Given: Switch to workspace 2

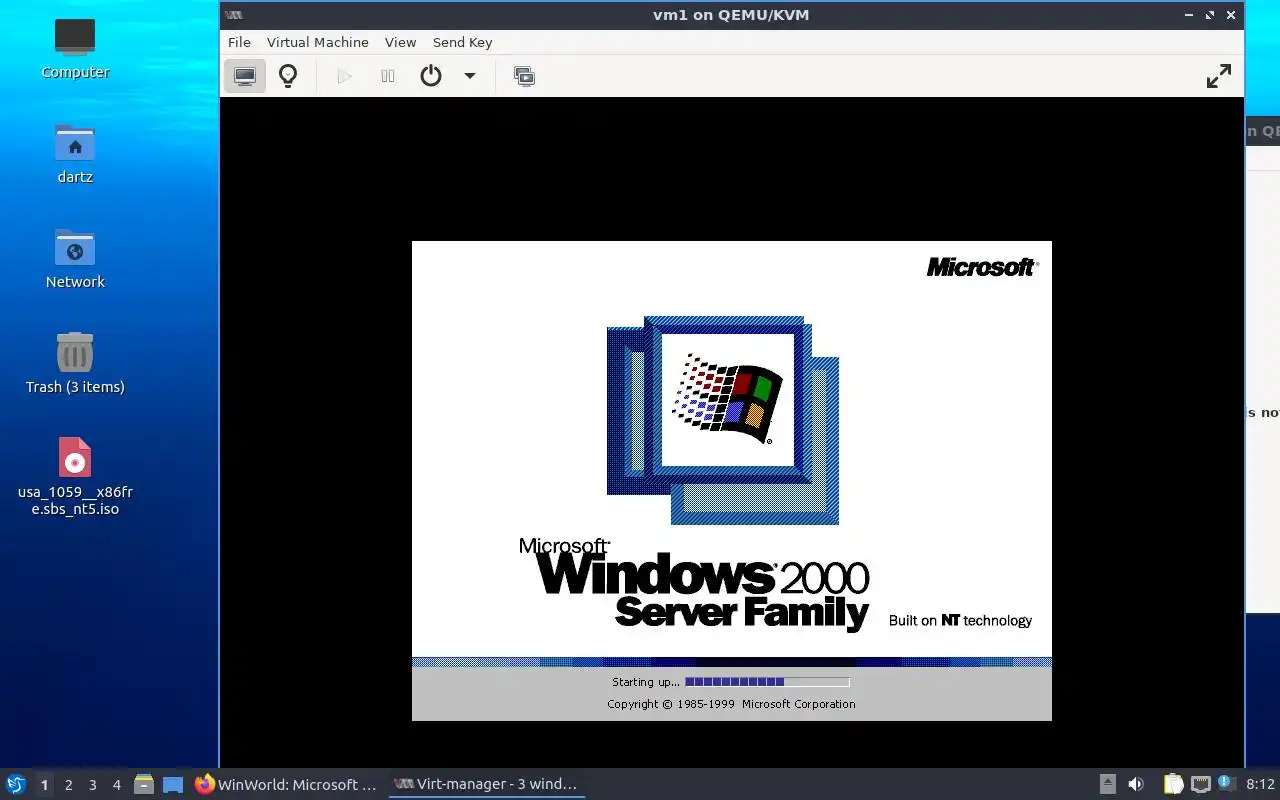Looking at the screenshot, I should [x=68, y=785].
